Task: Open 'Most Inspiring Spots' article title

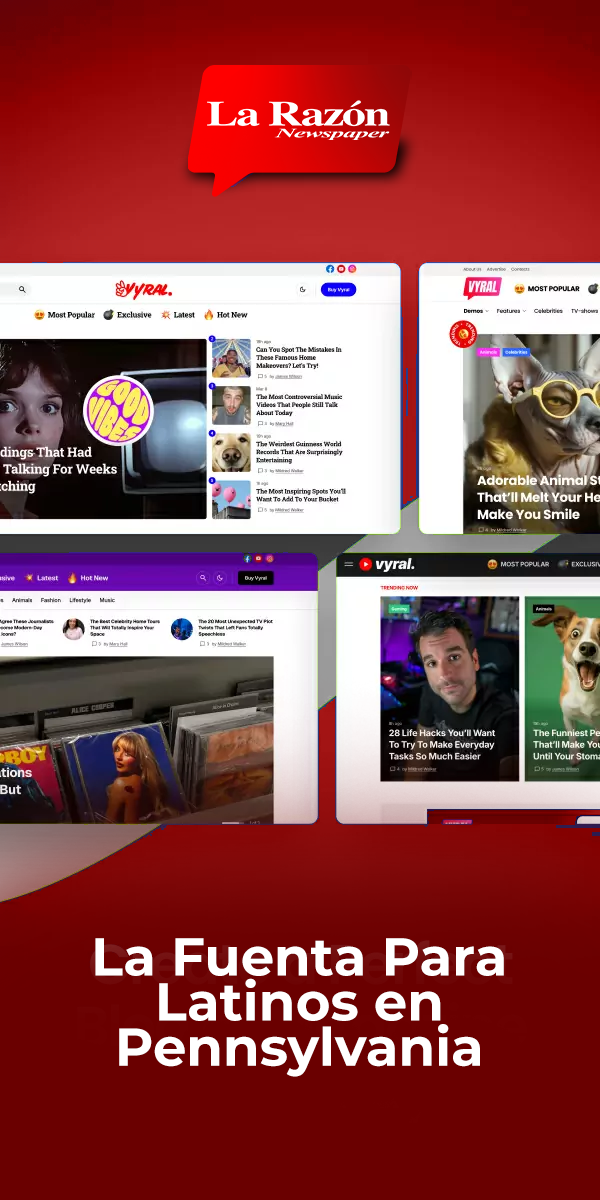Action: click(301, 495)
